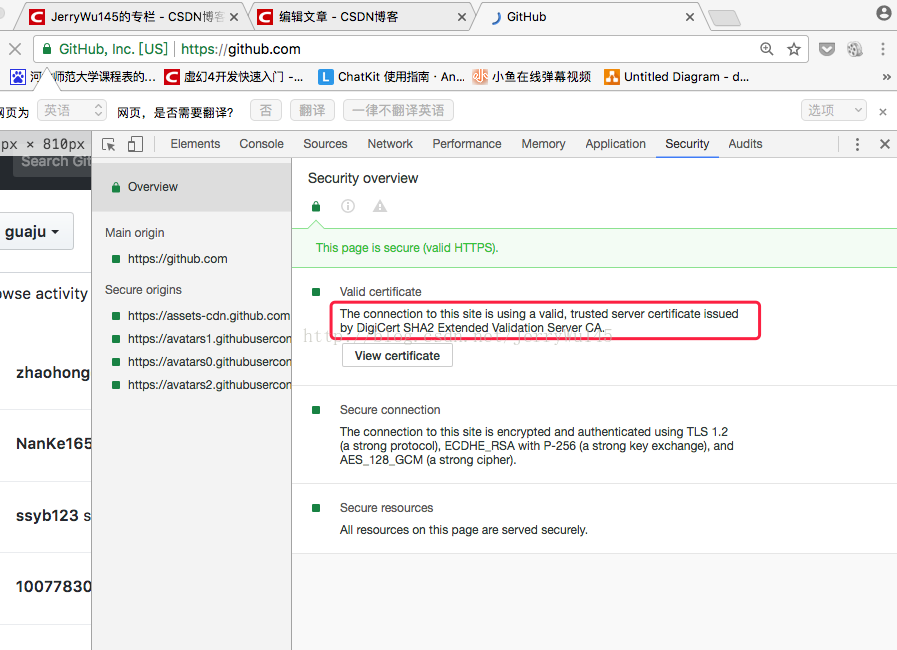The height and width of the screenshot is (650, 897).
Task: Bookmark this page with the star icon
Action: (x=793, y=49)
